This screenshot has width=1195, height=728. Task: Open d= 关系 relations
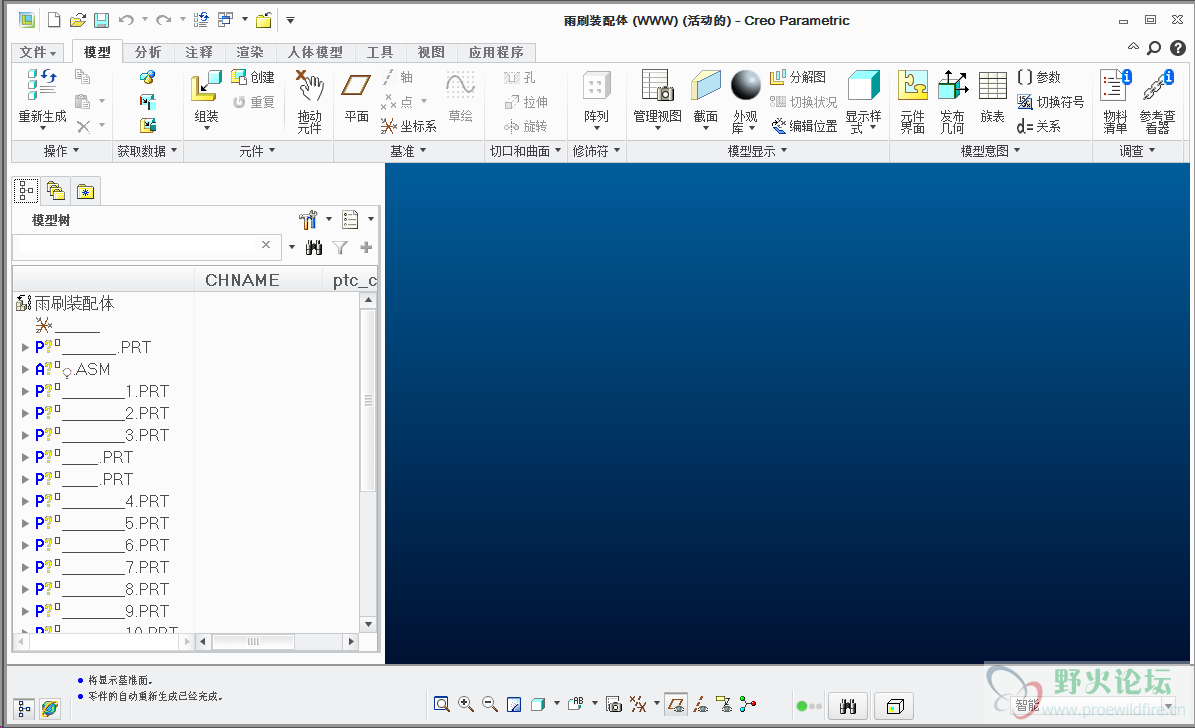tap(1039, 127)
